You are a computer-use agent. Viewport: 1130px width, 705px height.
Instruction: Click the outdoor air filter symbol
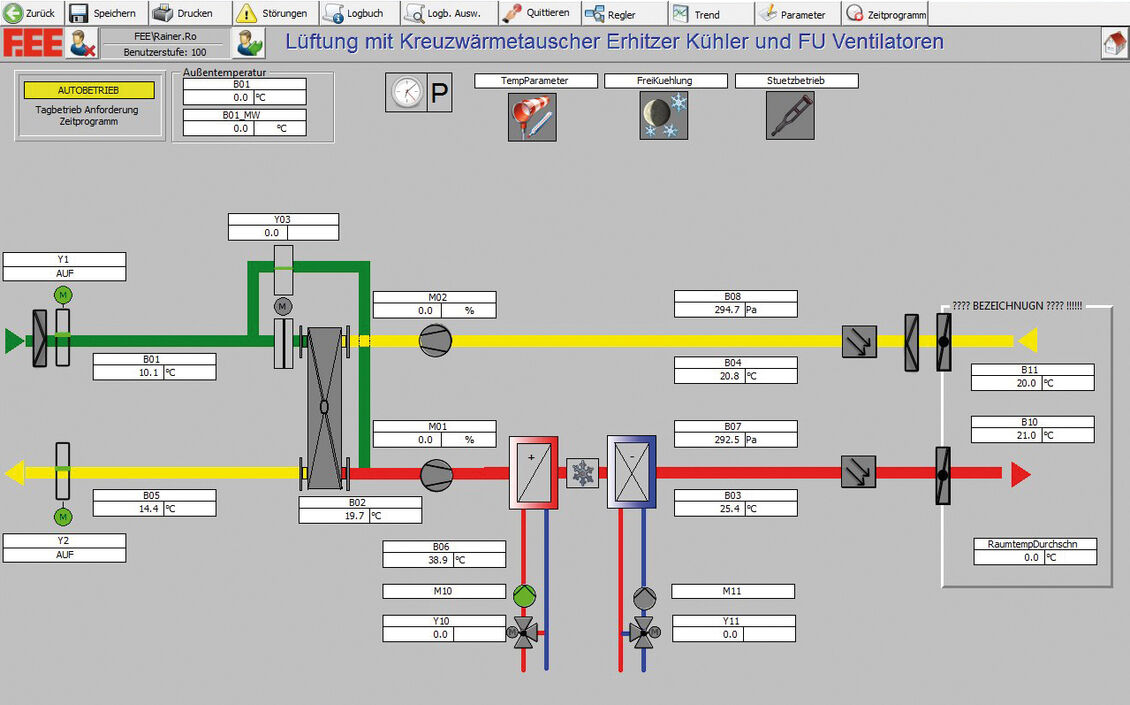[x=40, y=338]
